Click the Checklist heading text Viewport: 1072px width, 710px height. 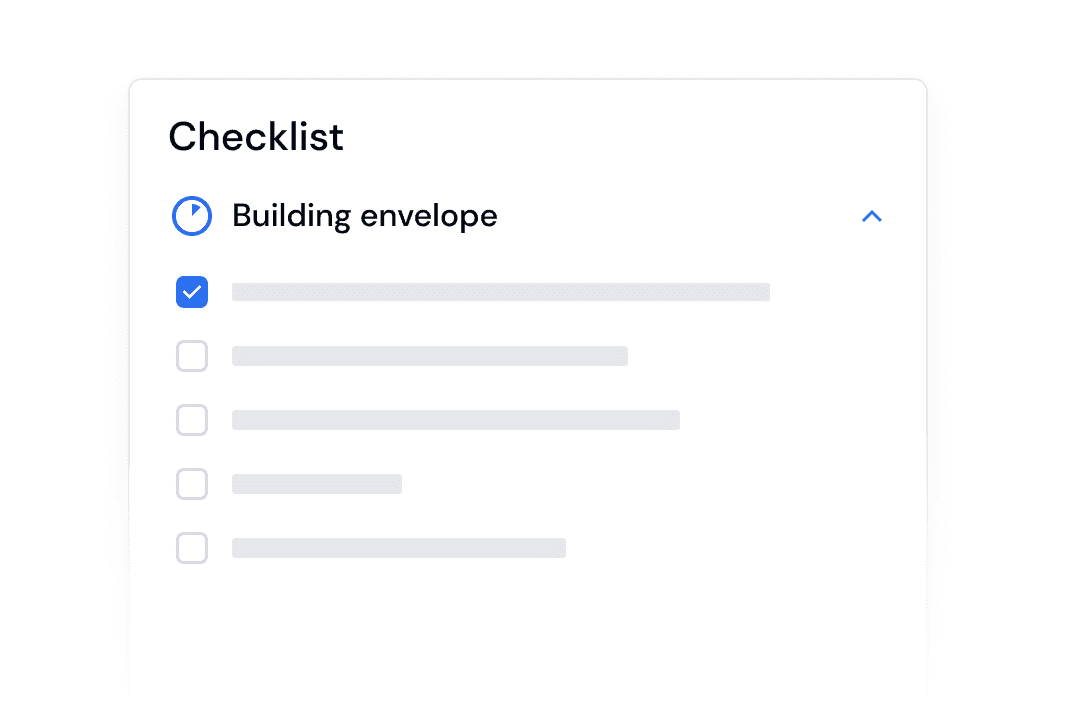click(256, 137)
